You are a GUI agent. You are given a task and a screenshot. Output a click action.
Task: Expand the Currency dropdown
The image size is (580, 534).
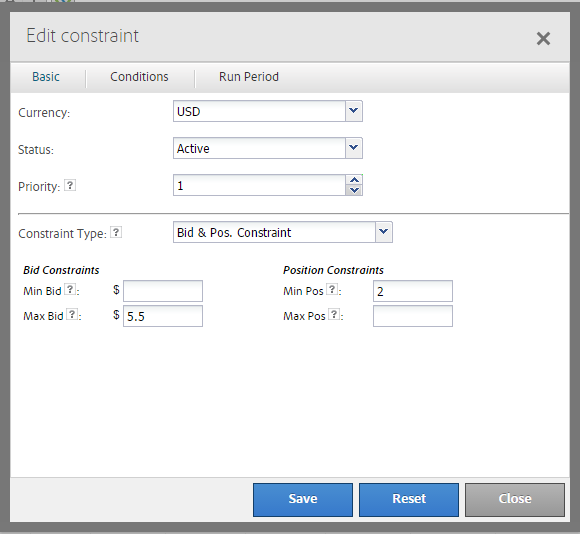point(354,111)
